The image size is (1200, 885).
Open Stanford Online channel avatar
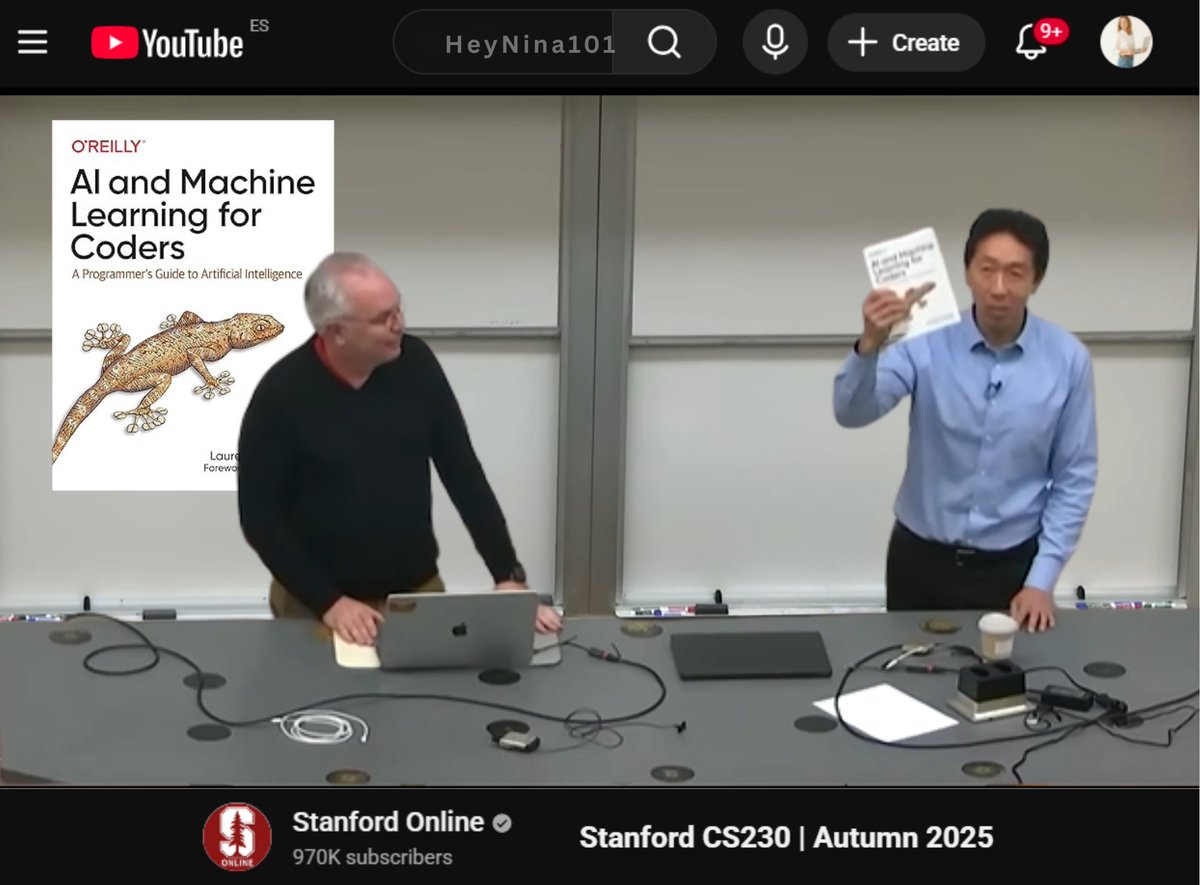pyautogui.click(x=237, y=836)
